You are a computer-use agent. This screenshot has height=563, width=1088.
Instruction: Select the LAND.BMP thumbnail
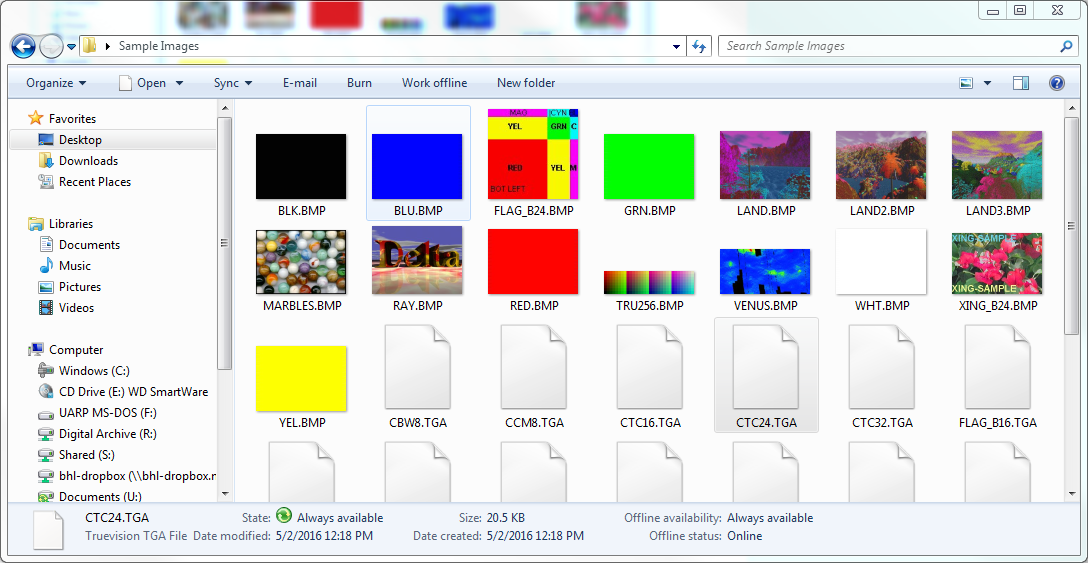pos(765,165)
